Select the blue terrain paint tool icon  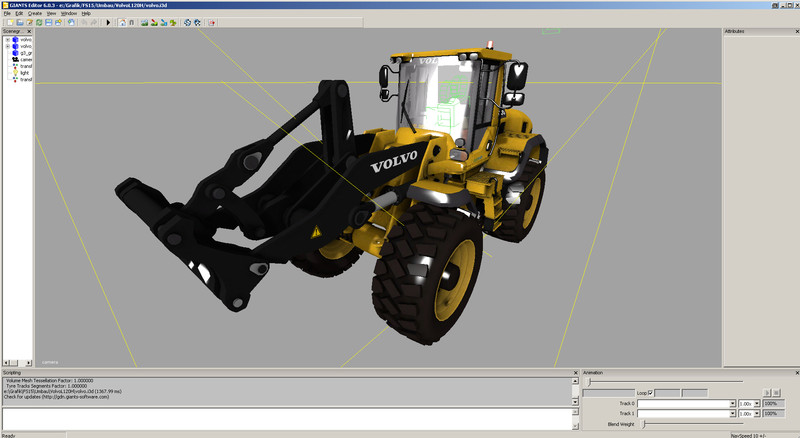(164, 22)
